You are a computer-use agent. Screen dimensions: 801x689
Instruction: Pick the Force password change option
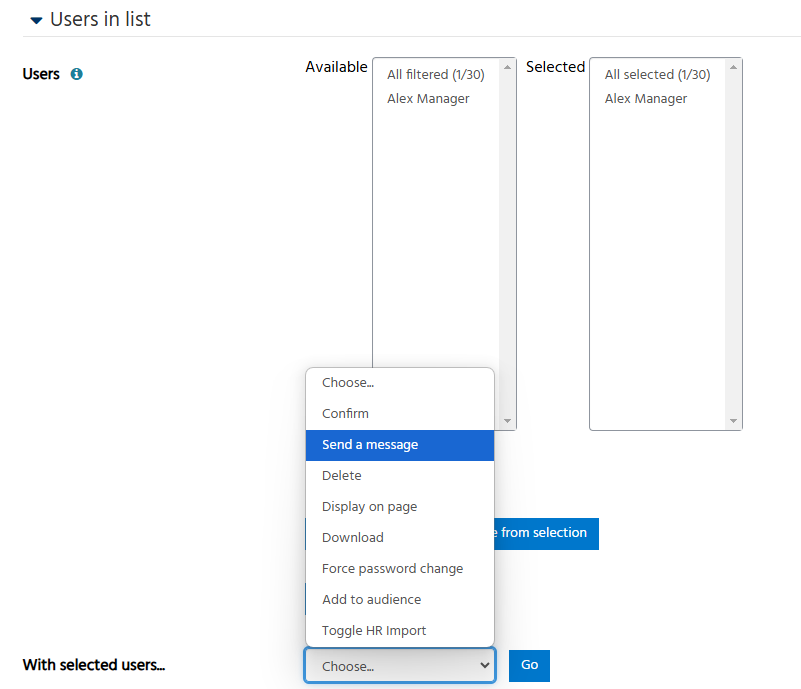392,569
